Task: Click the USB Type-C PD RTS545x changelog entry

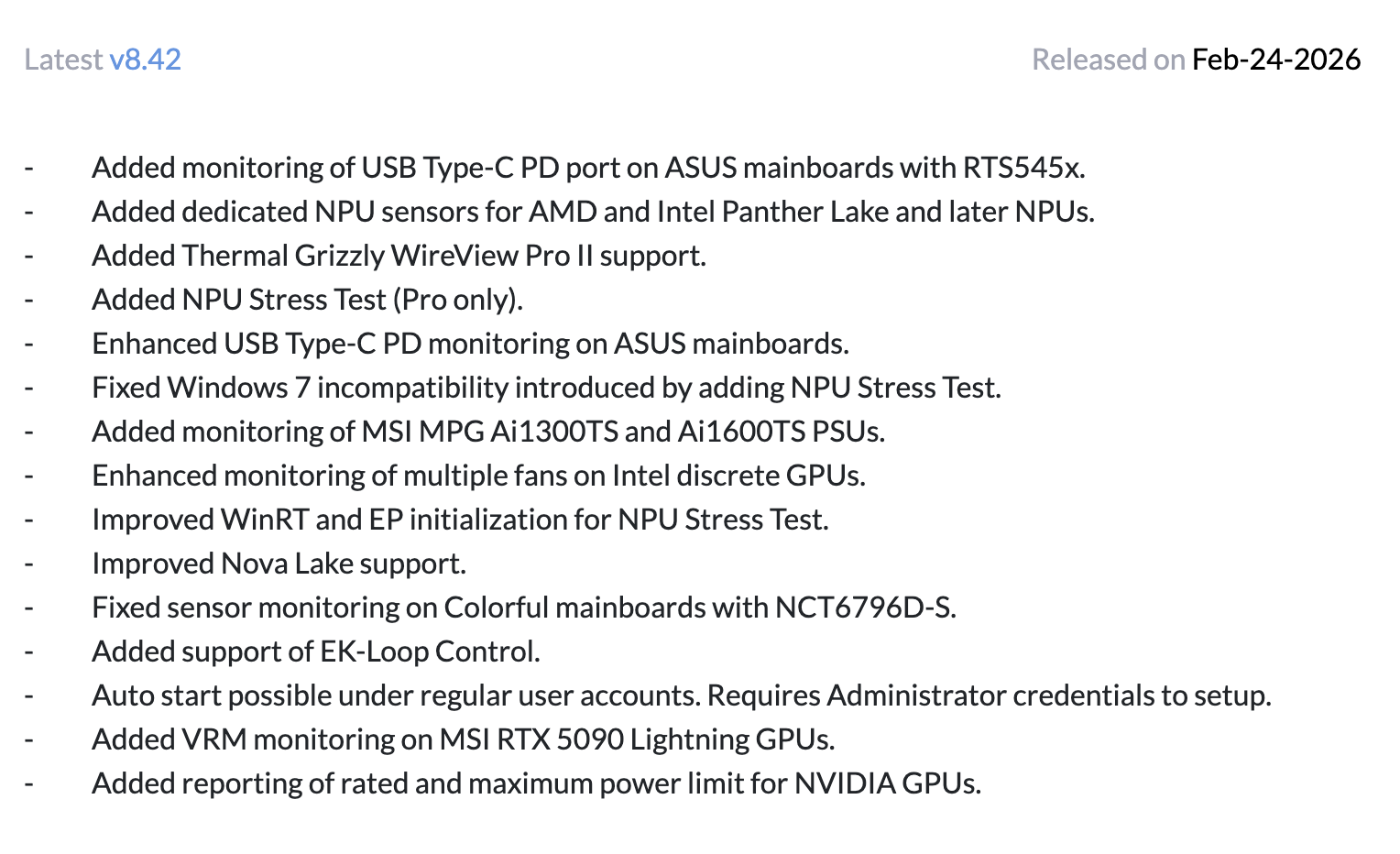Action: (x=588, y=168)
